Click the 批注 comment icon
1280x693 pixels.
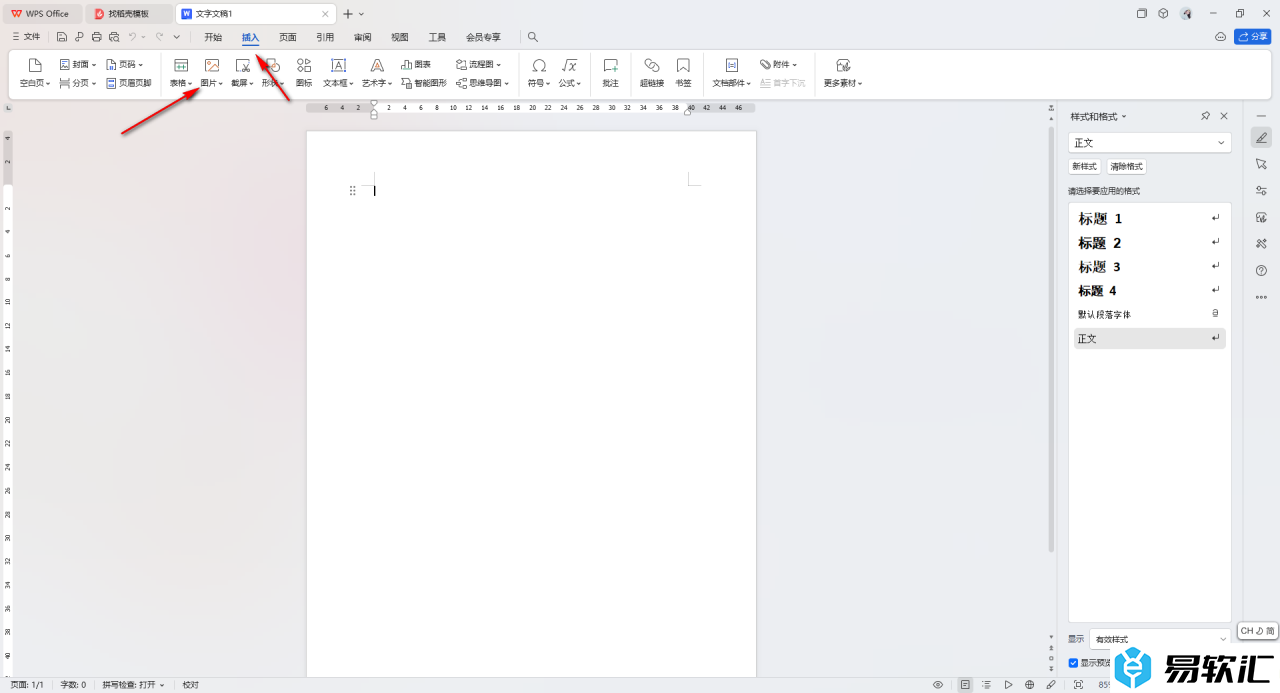pyautogui.click(x=610, y=72)
